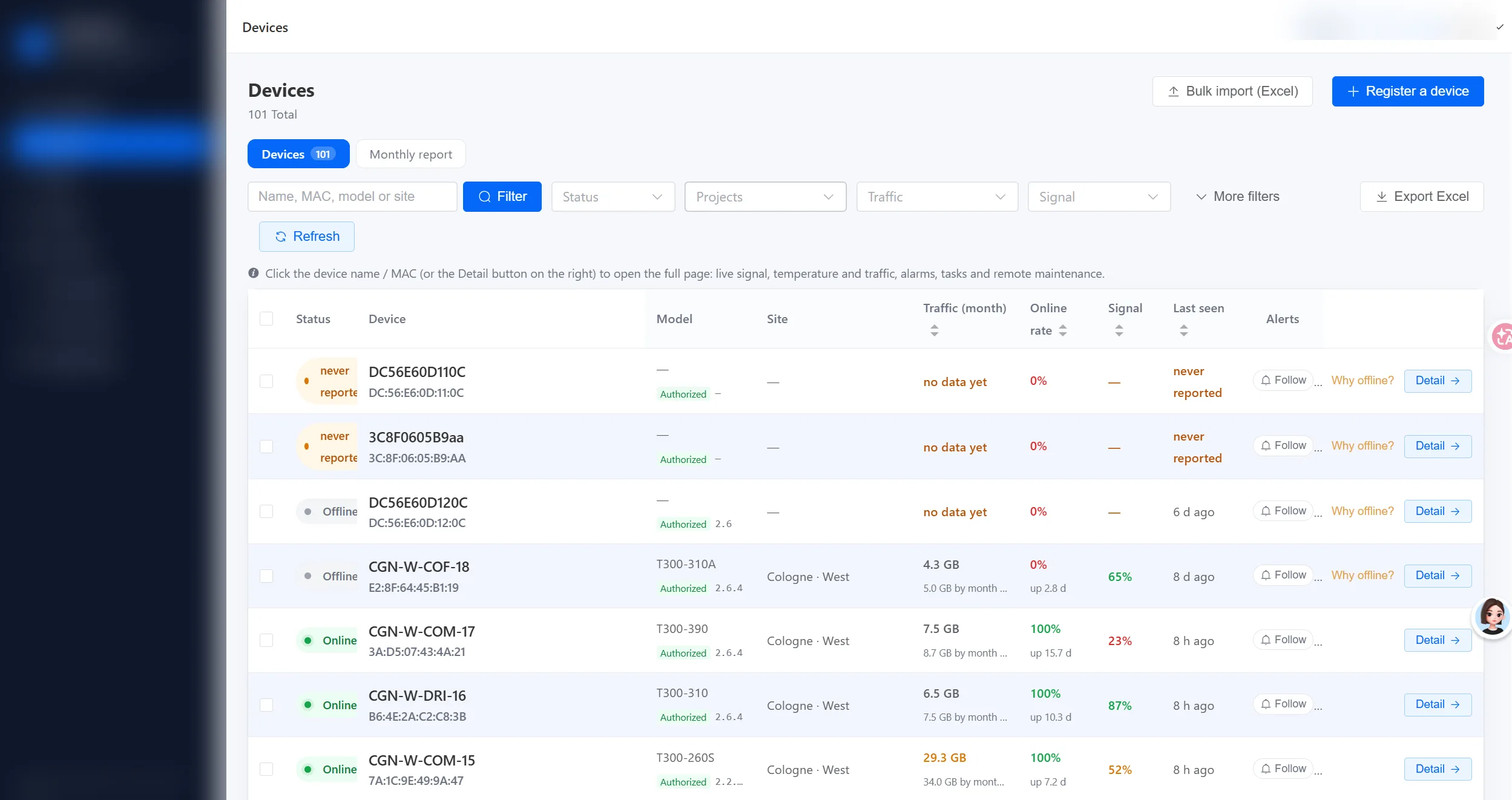
Task: Open Detail for DC56E60D110C
Action: (x=1438, y=381)
